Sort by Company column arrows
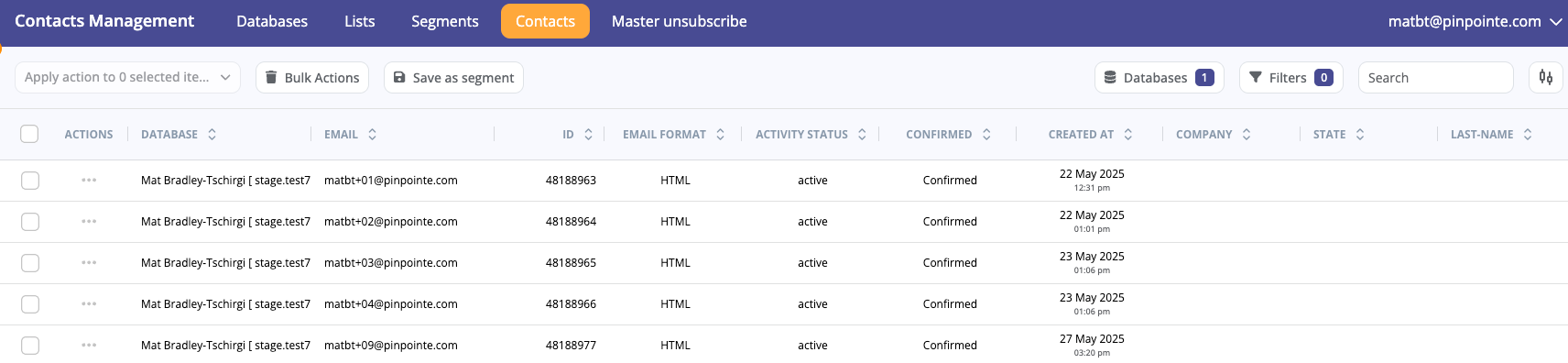The image size is (1568, 363). click(1247, 135)
